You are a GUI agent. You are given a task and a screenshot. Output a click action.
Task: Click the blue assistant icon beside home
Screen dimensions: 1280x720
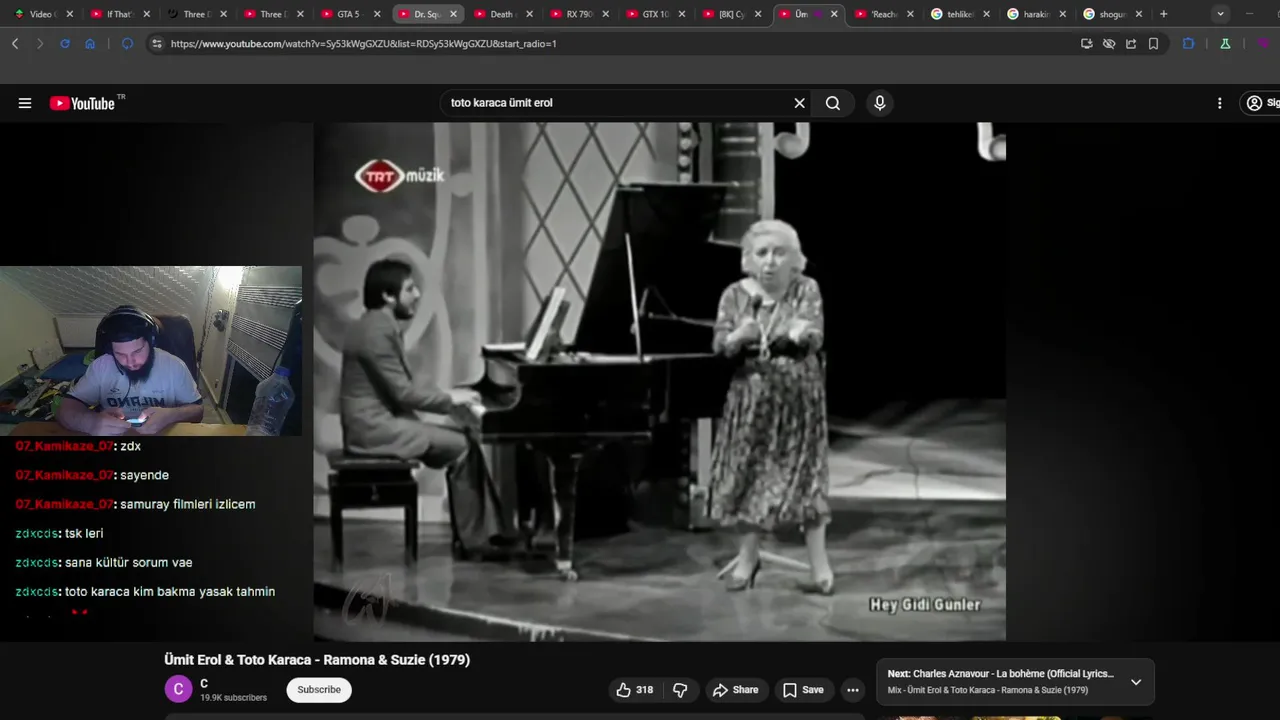tap(127, 44)
